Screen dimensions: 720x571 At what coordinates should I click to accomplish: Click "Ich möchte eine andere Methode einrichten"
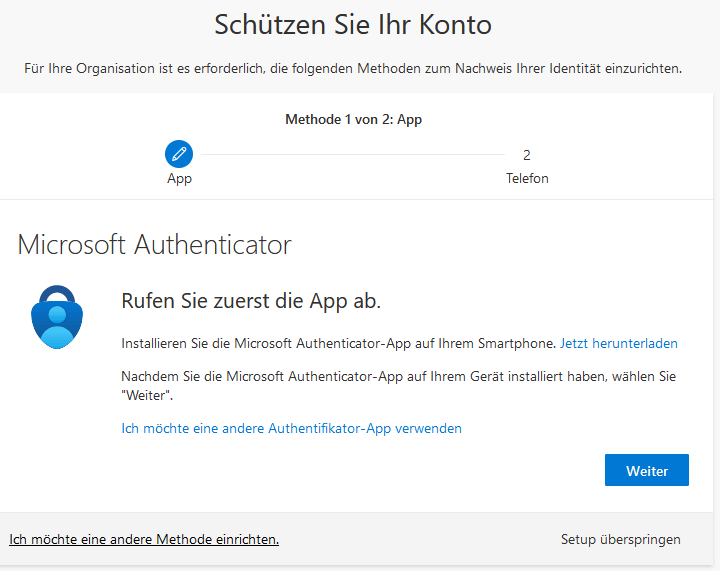pos(144,539)
